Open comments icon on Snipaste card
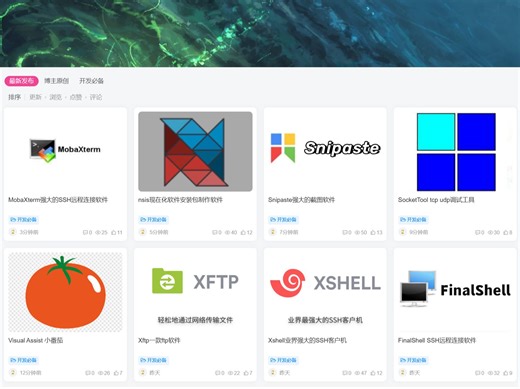Screen dimensions: 520x389 coord(345,232)
